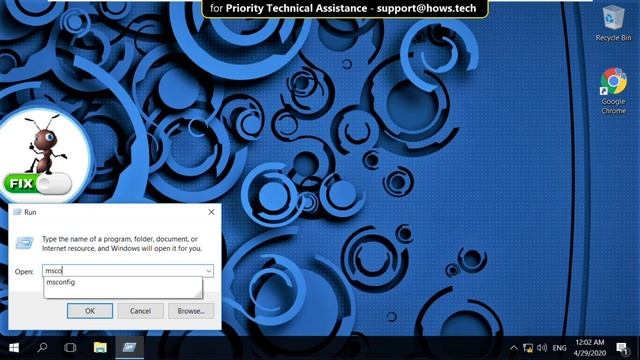Open taskbar search magnifier

[x=42, y=348]
